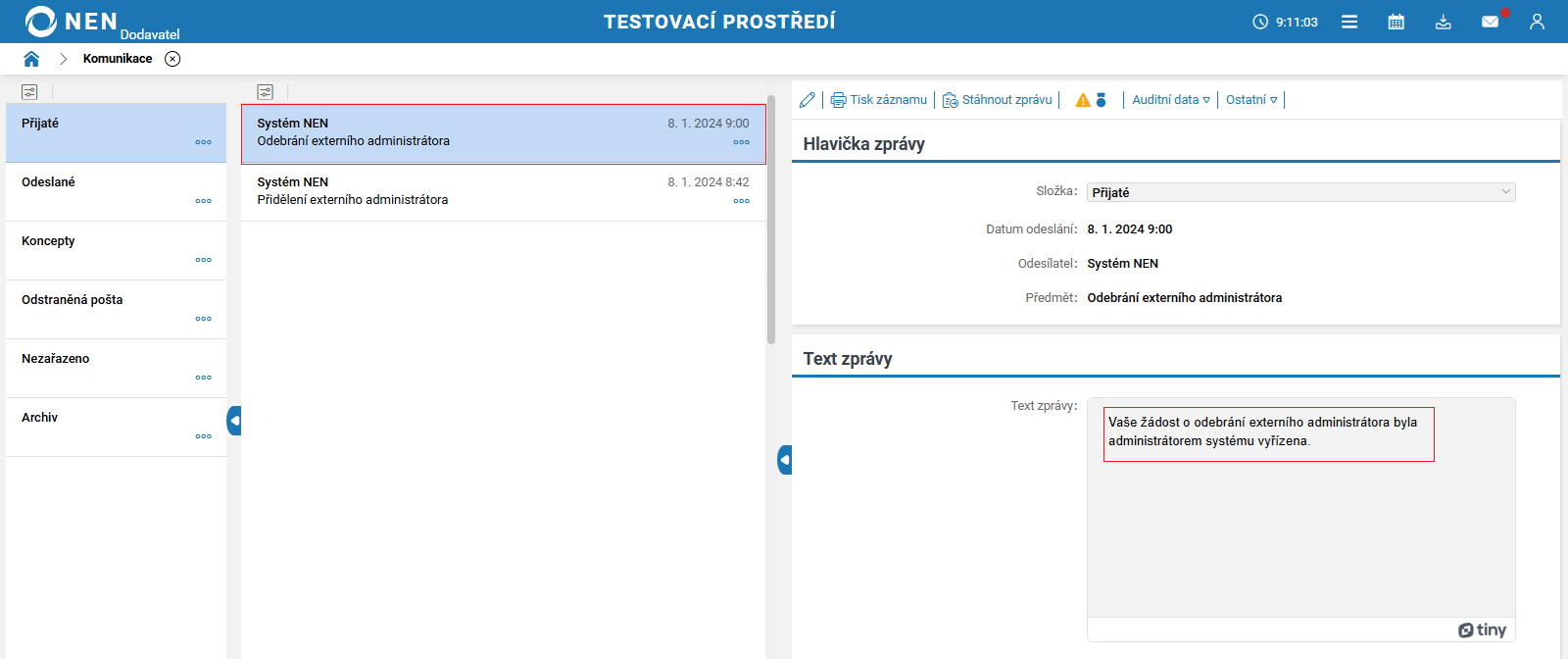
Task: Go to home via the house icon
Action: tap(31, 59)
